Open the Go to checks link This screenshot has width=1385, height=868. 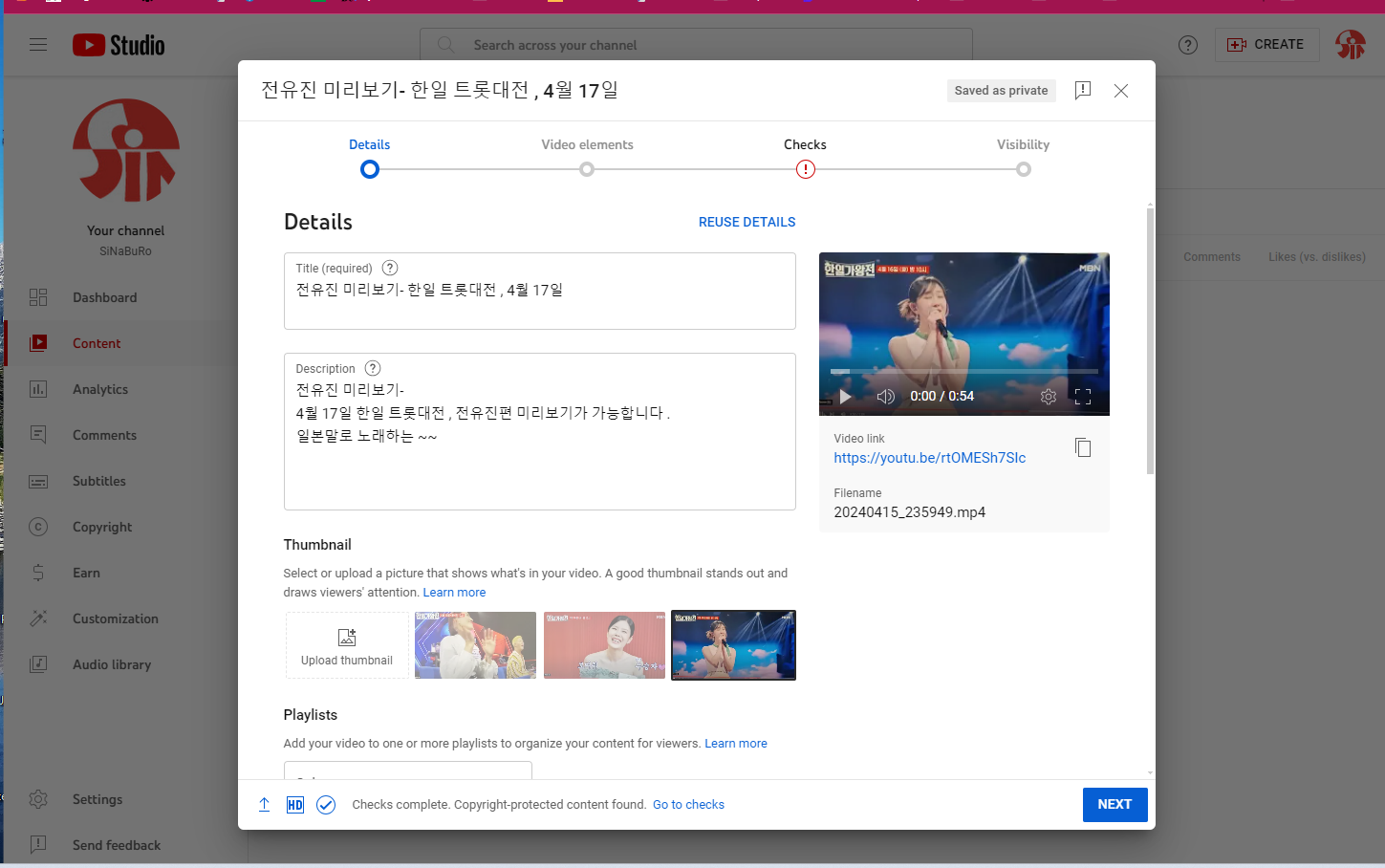688,805
